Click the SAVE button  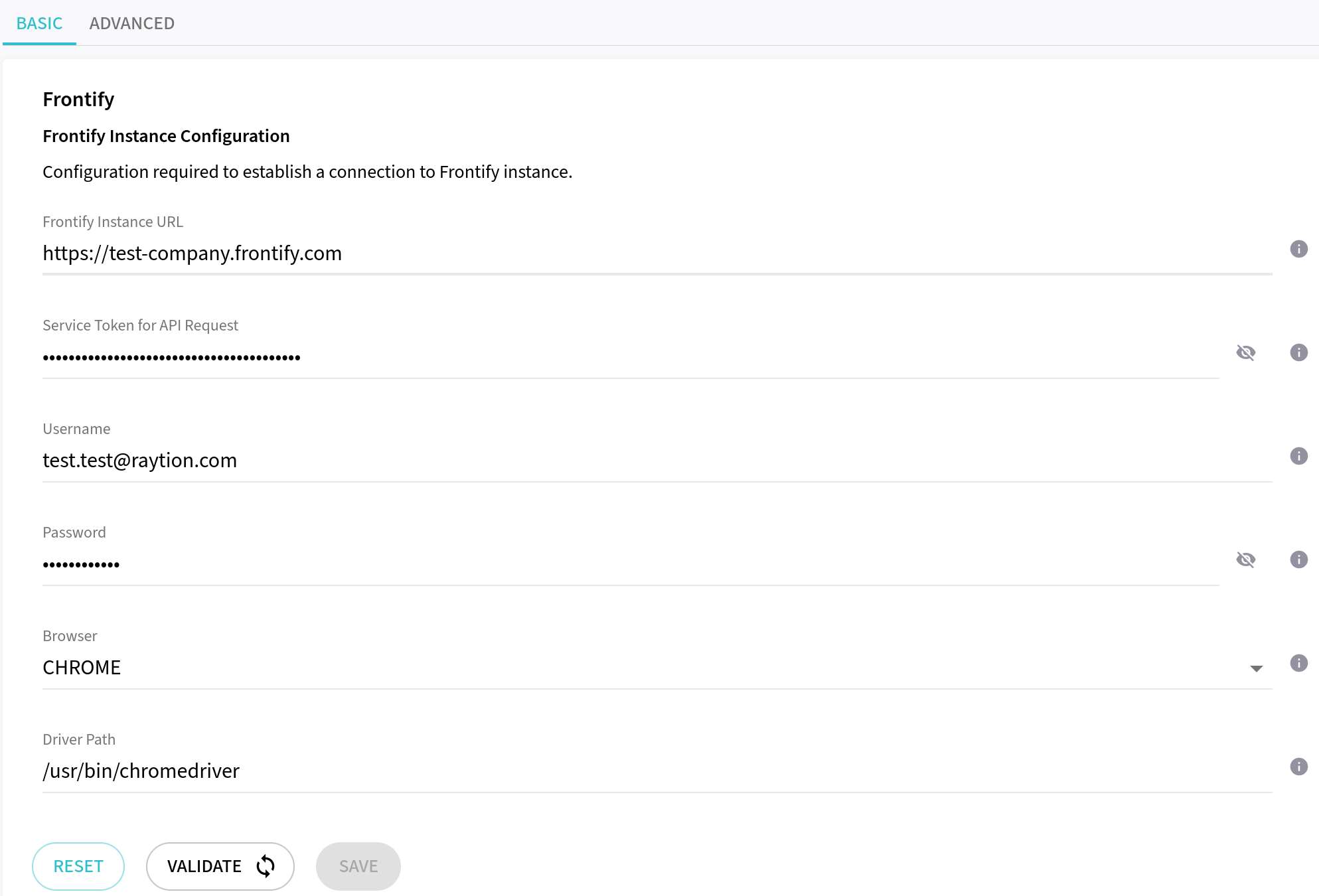[x=358, y=865]
